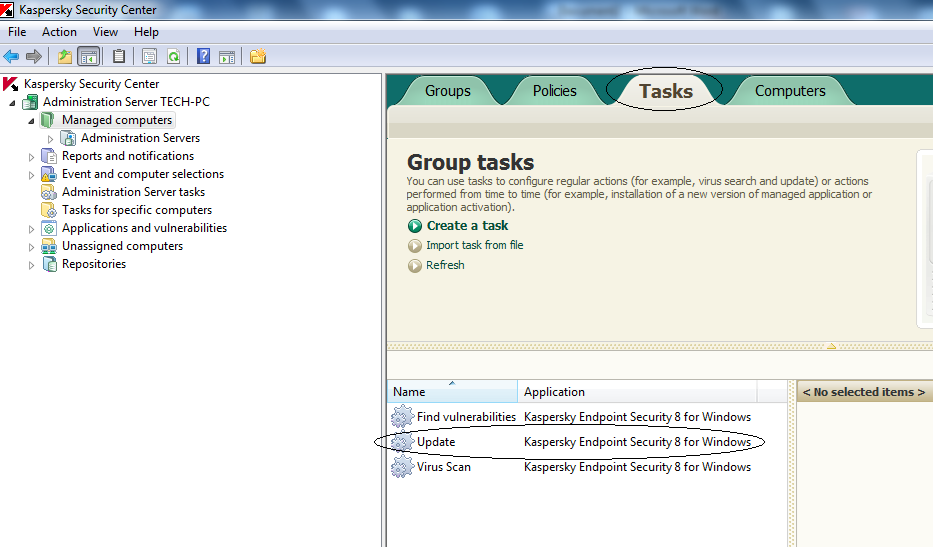933x547 pixels.
Task: Open Unassigned computers node
Action: click(123, 246)
